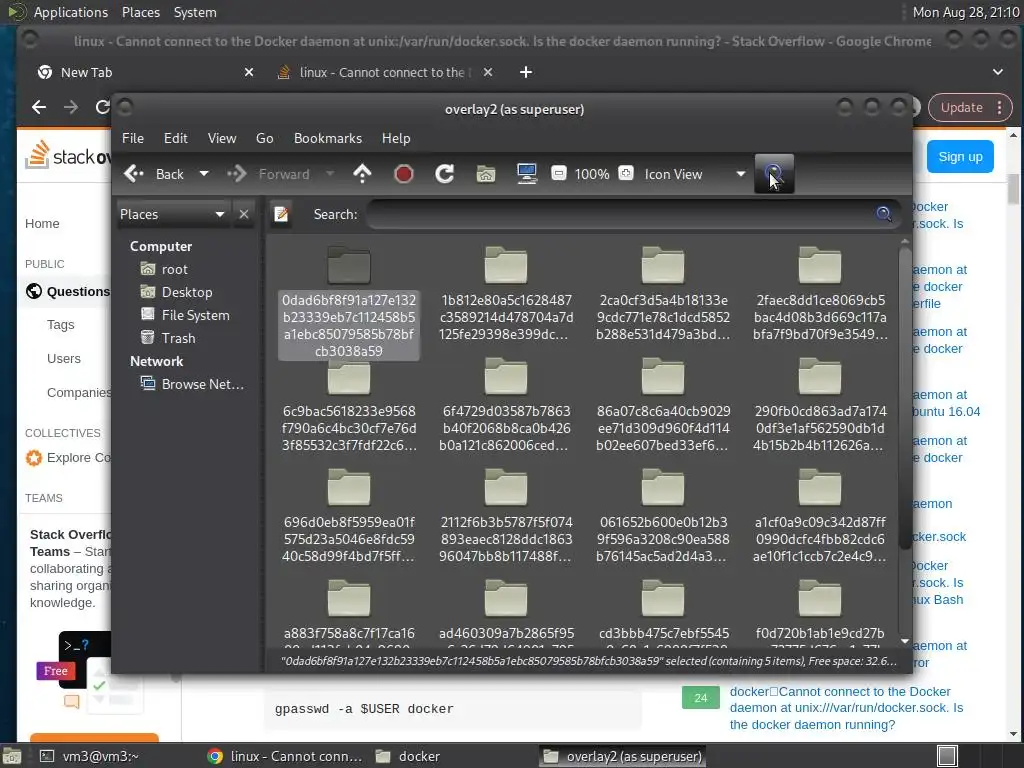Select Trash in Places sidebar

point(168,338)
